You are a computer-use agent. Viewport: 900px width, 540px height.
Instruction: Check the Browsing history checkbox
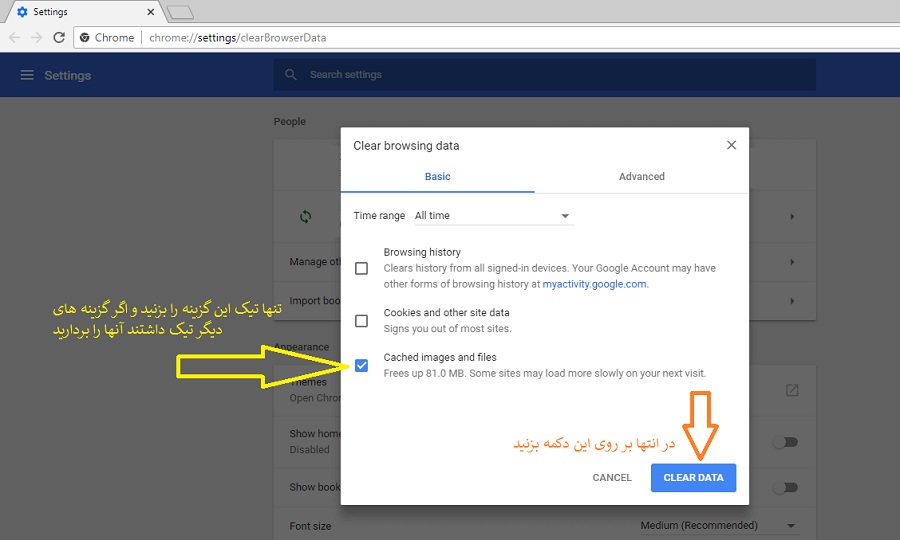point(362,268)
